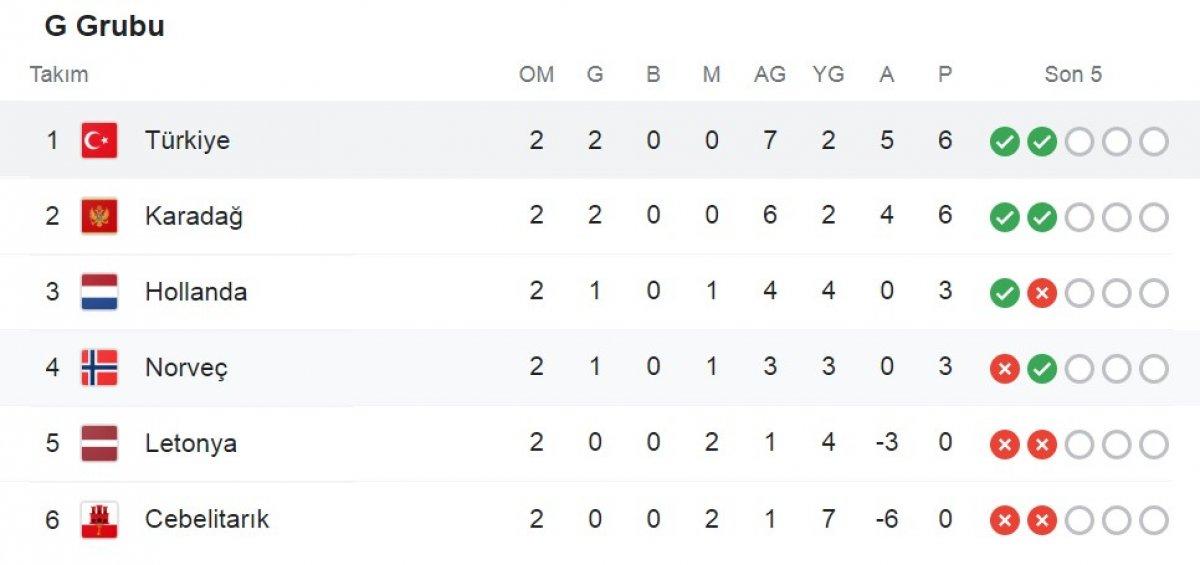Click the Takım column header
Screen dimensions: 1200x565
click(x=59, y=74)
